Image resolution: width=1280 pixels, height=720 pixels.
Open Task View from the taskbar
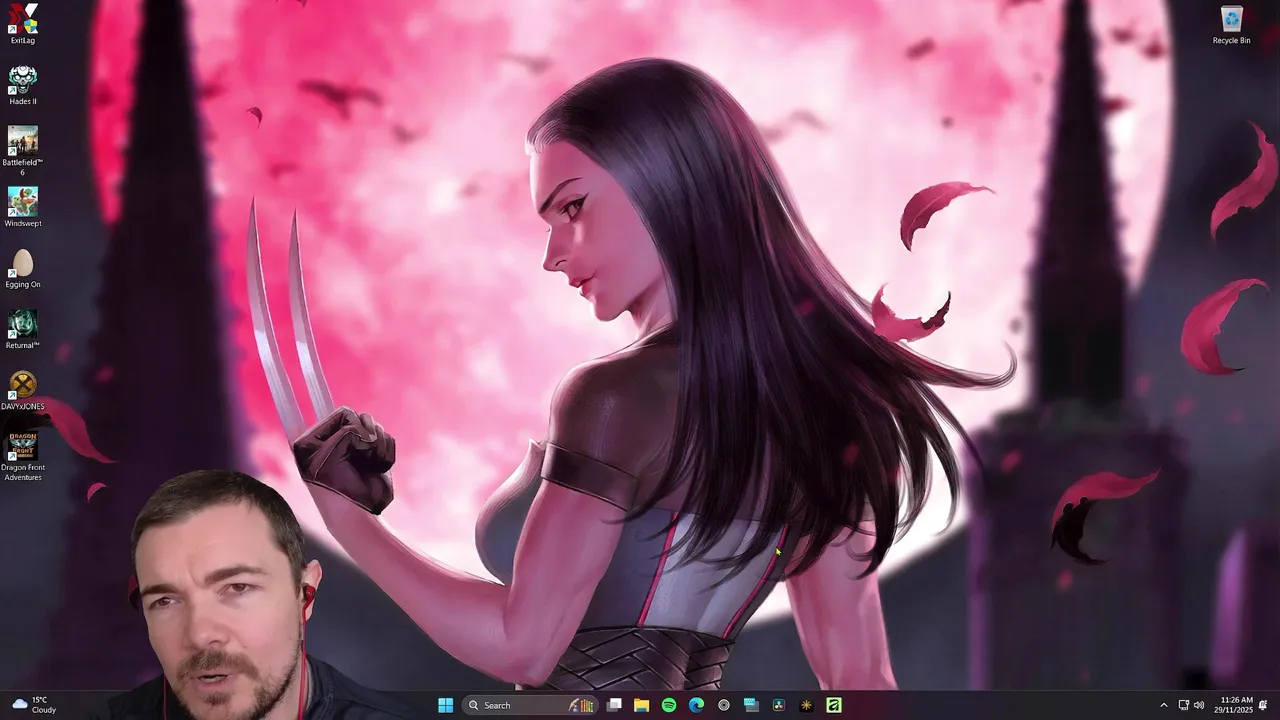[614, 705]
